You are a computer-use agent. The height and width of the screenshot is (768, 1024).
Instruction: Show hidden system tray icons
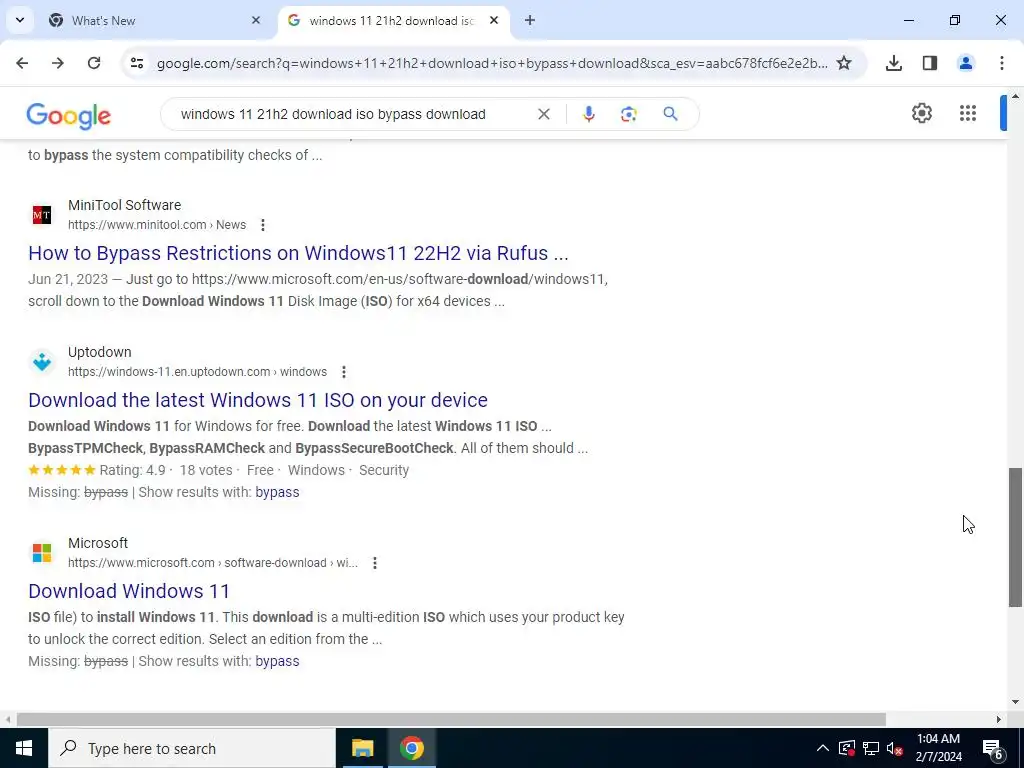tap(823, 748)
